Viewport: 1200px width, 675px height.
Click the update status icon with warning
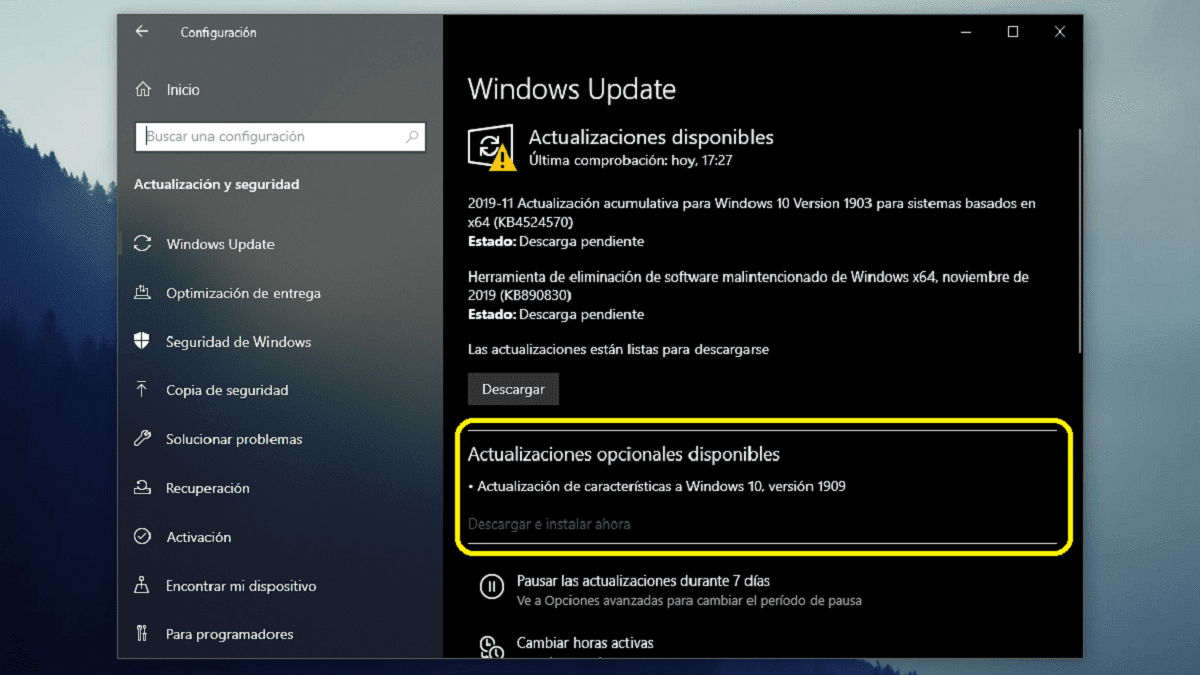coord(491,147)
